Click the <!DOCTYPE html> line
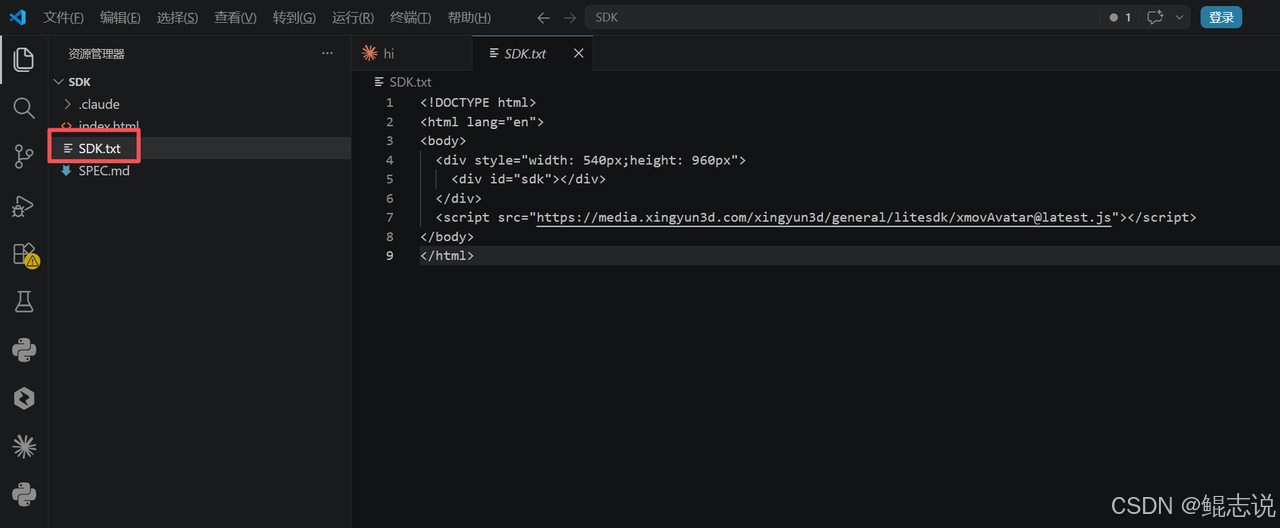 tap(478, 102)
